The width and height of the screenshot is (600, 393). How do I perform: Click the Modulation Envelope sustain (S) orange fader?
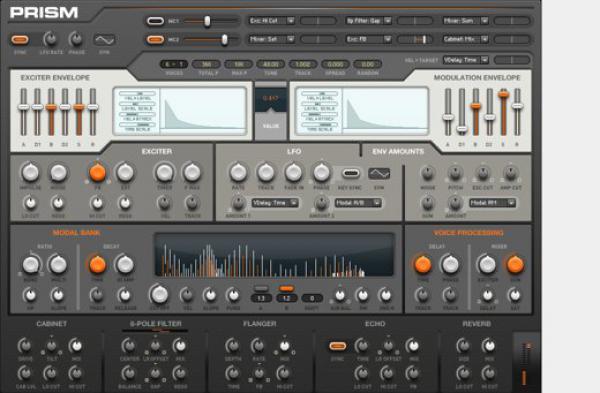click(x=504, y=94)
